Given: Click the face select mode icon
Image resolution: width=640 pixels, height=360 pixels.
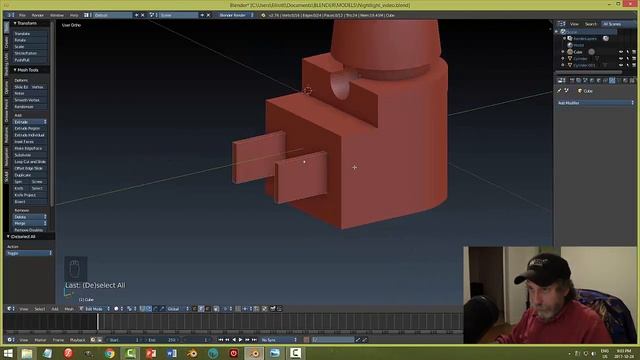Looking at the screenshot, I should [x=207, y=309].
